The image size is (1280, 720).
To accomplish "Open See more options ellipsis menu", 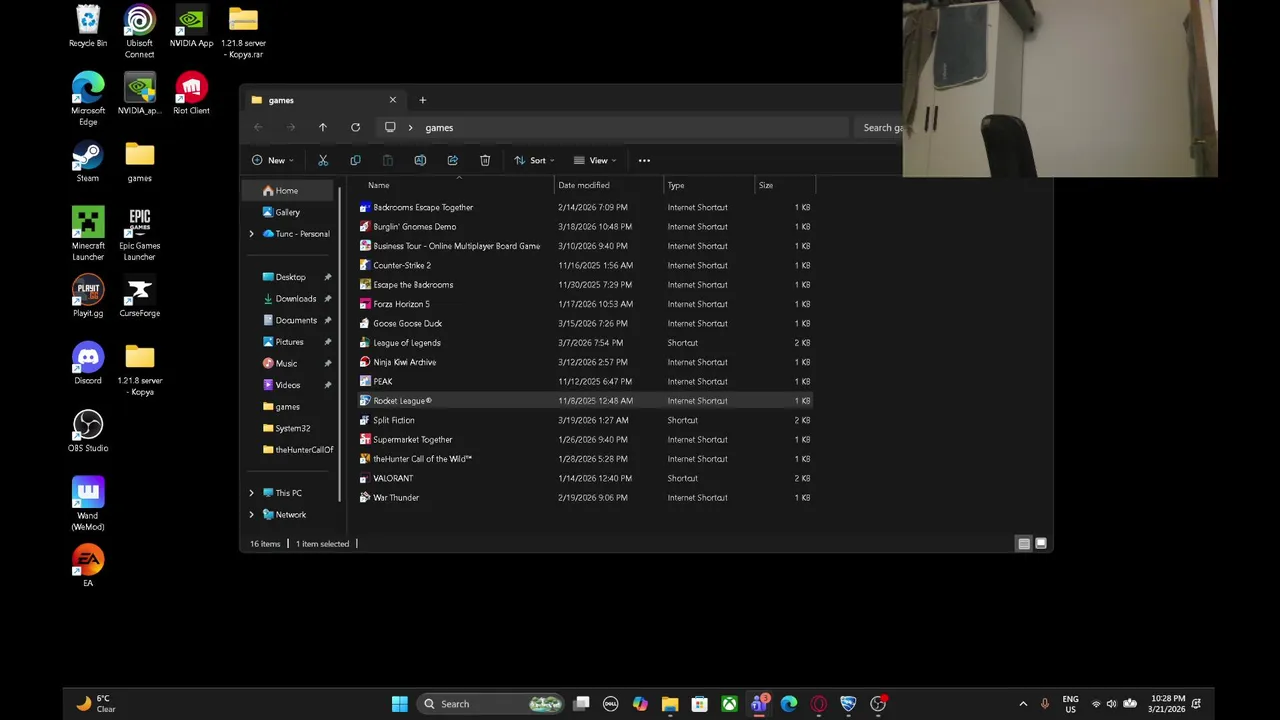I will pyautogui.click(x=644, y=160).
